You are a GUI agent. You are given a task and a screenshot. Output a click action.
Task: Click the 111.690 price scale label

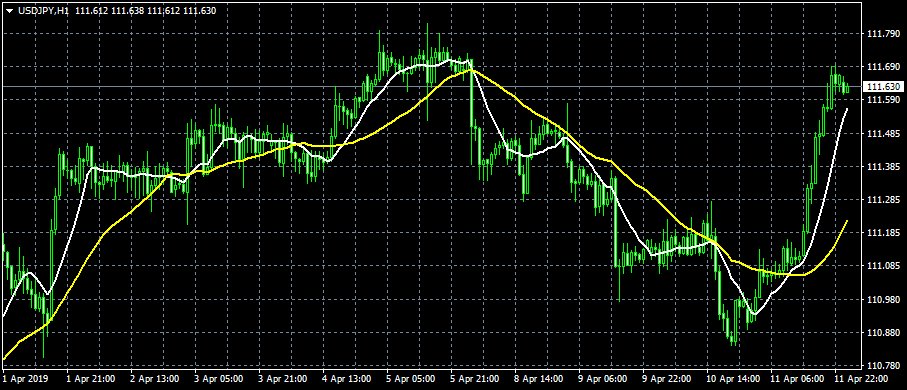tap(882, 67)
